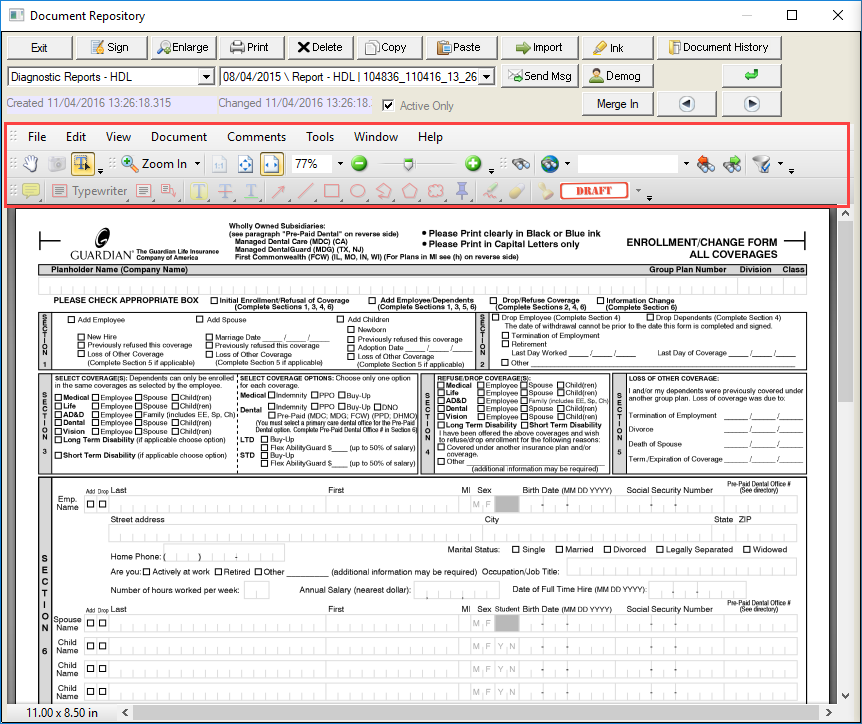The width and height of the screenshot is (862, 724).
Task: Open the Comments menu
Action: pos(256,137)
